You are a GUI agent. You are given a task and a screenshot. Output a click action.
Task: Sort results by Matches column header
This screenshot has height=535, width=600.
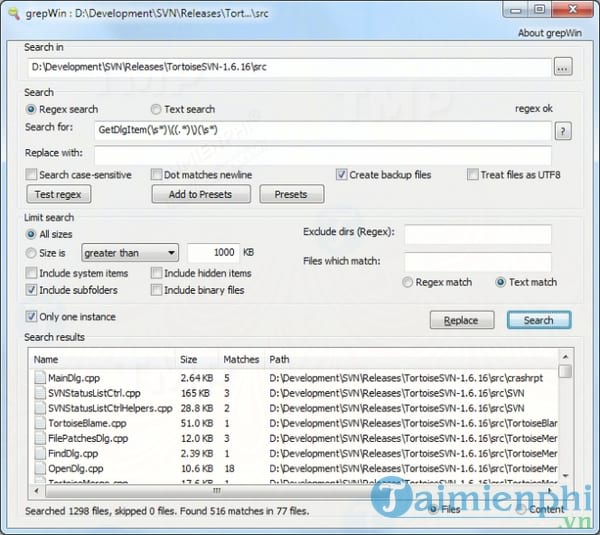tap(240, 359)
